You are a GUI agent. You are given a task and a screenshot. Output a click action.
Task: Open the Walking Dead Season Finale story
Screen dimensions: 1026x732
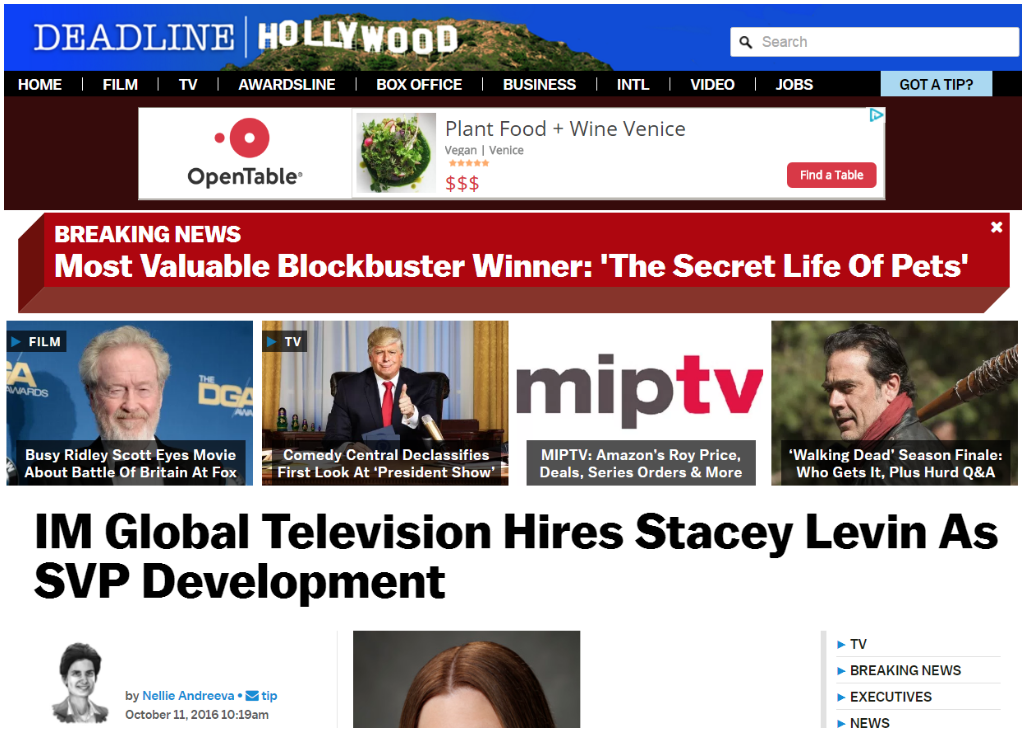pos(894,403)
